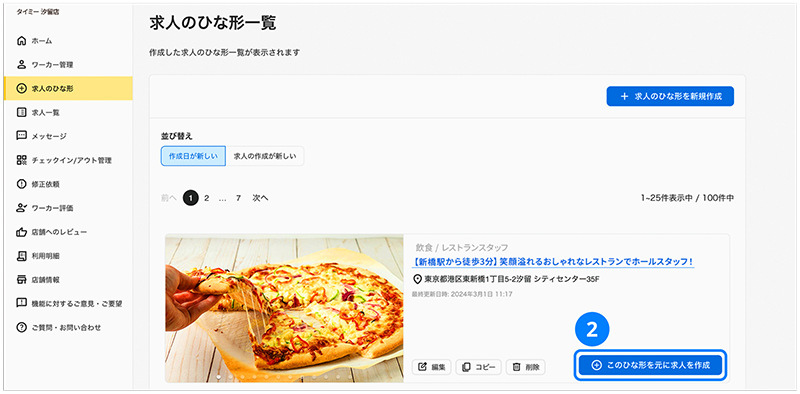Image resolution: width=800 pixels, height=394 pixels.
Task: Open ホーム in the sidebar
Action: [x=67, y=41]
